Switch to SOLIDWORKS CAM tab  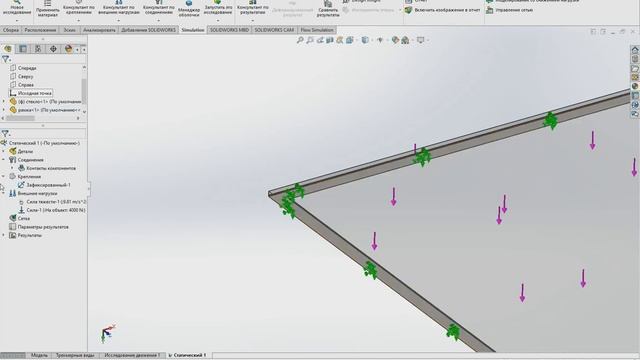[x=274, y=30]
